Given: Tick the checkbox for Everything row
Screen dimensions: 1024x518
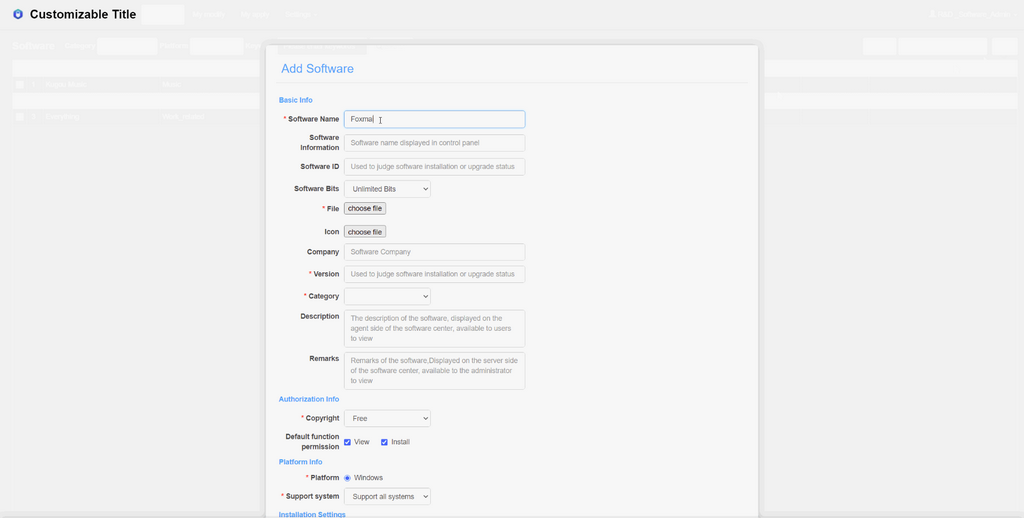Looking at the screenshot, I should [x=20, y=116].
